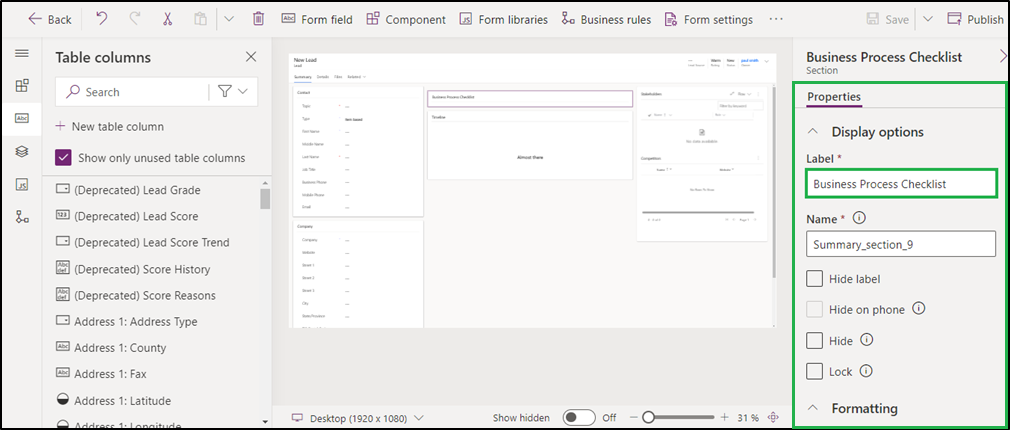Click the Publish button
This screenshot has width=1010, height=430.
click(x=974, y=19)
